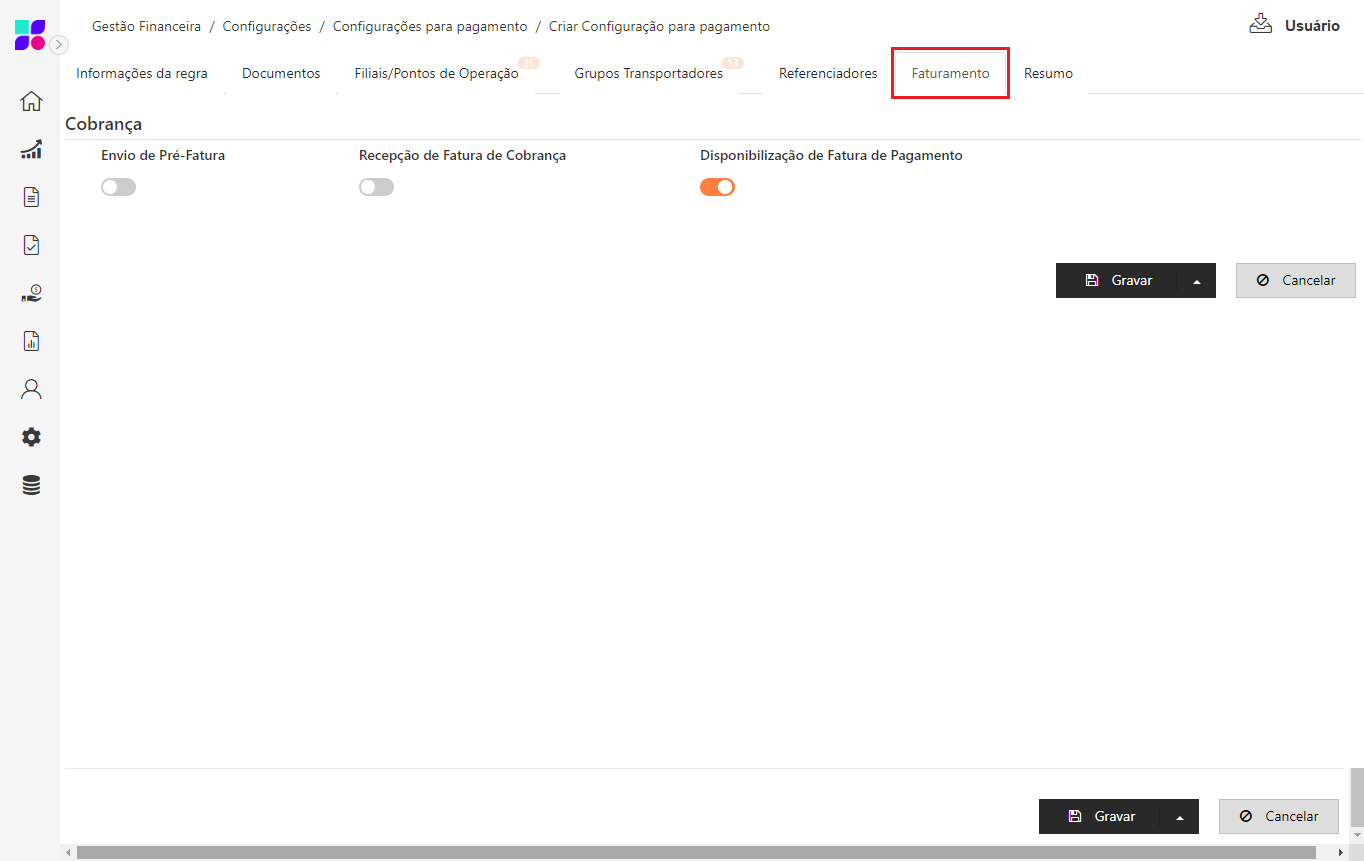
Task: Open the growth chart analytics icon
Action: tap(31, 149)
